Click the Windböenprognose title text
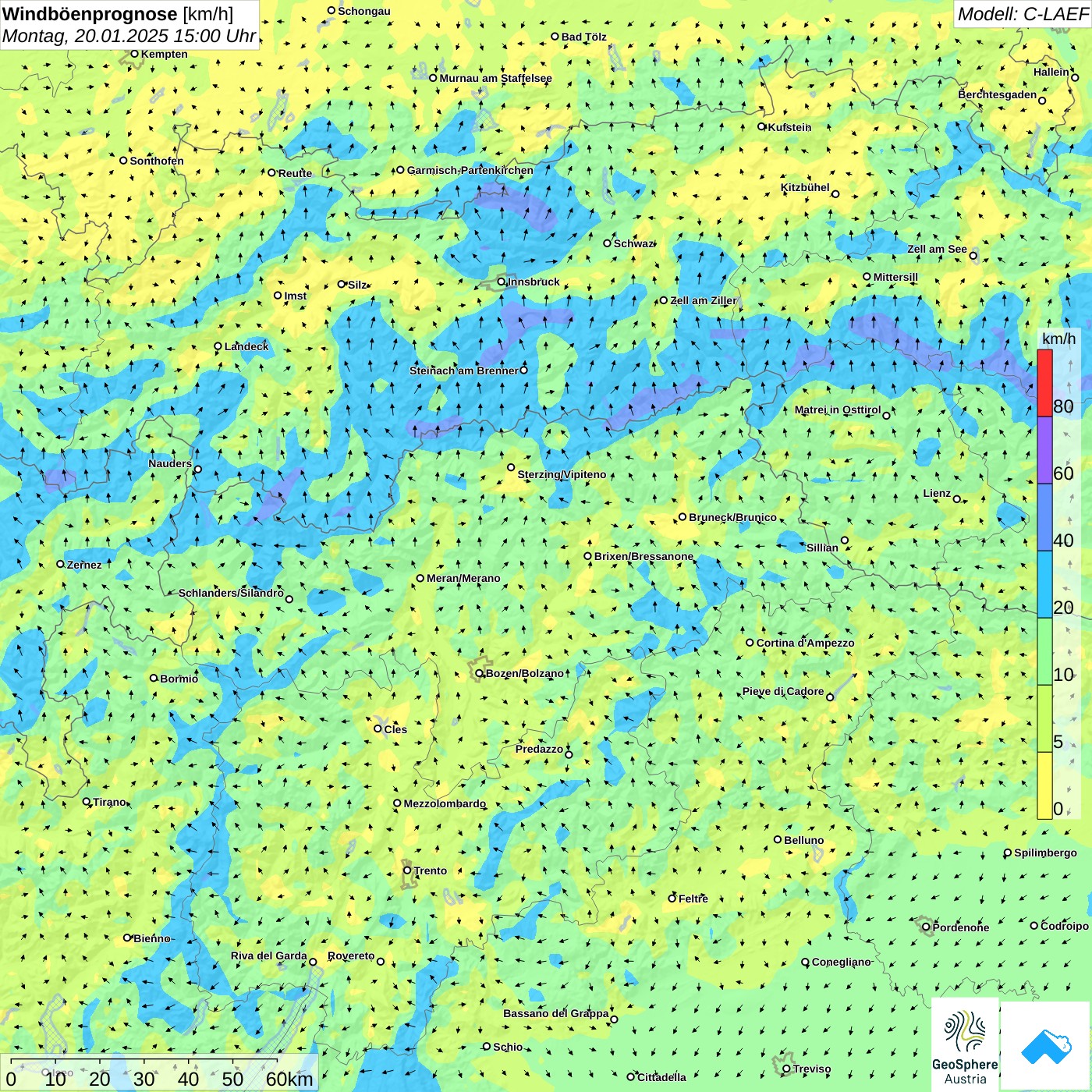Screen dimensions: 1092x1092 point(90,14)
